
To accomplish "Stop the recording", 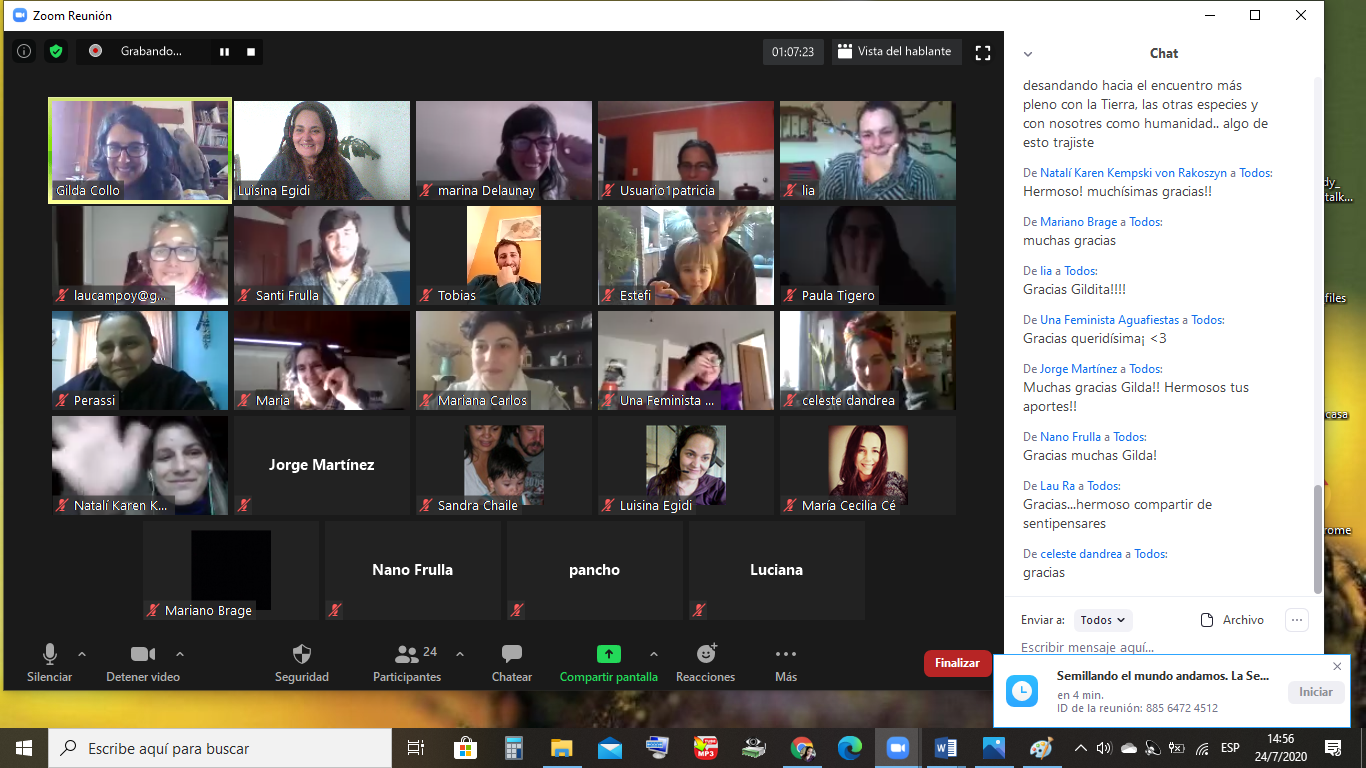I will tap(251, 51).
